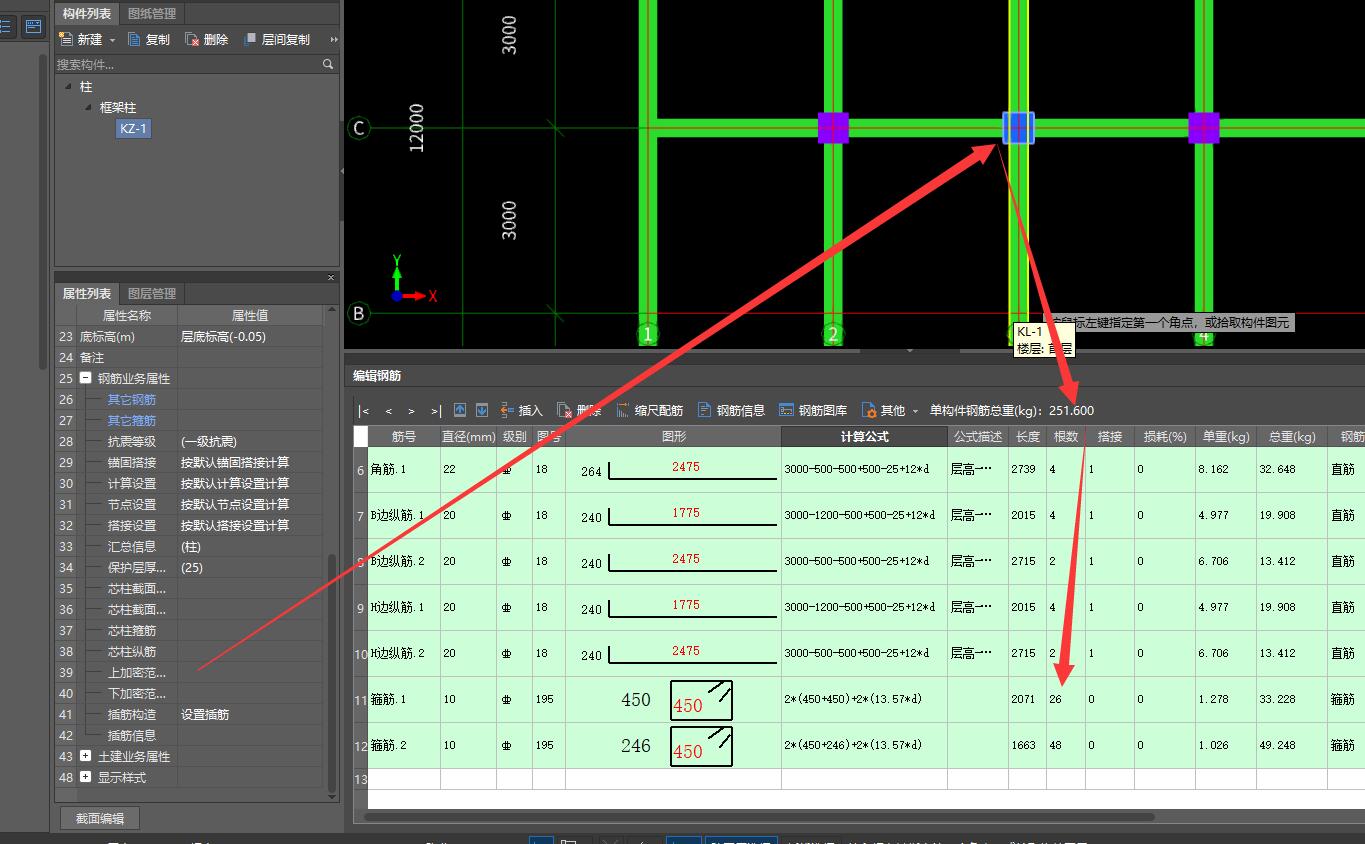The height and width of the screenshot is (844, 1365).
Task: Open 钢筋信息 rebar information
Action: coord(731,410)
